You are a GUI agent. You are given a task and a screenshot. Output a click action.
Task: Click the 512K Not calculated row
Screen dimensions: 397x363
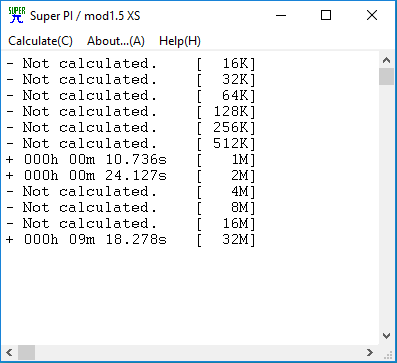pyautogui.click(x=131, y=144)
